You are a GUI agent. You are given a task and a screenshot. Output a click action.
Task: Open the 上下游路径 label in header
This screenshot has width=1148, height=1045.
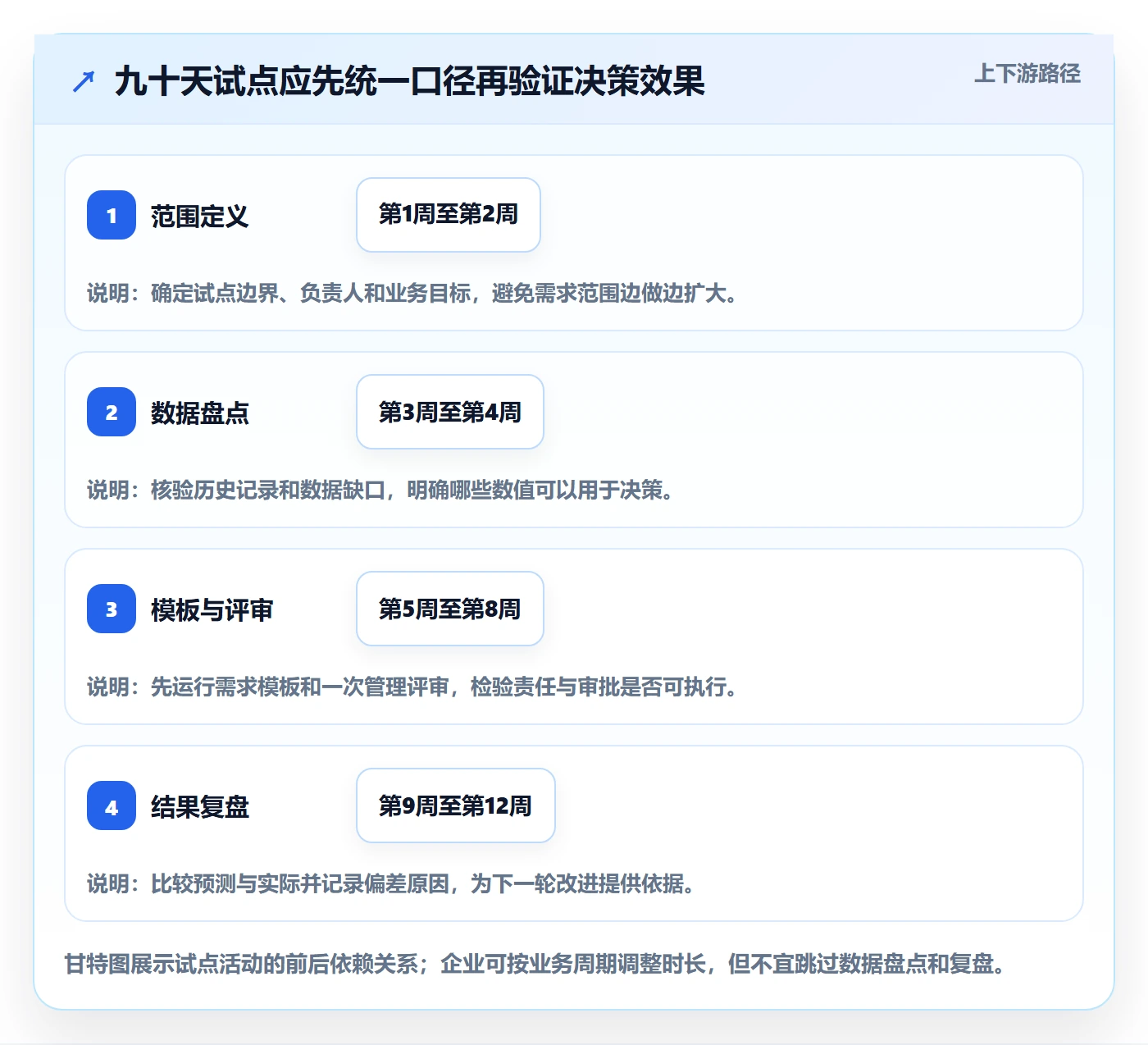click(1027, 73)
